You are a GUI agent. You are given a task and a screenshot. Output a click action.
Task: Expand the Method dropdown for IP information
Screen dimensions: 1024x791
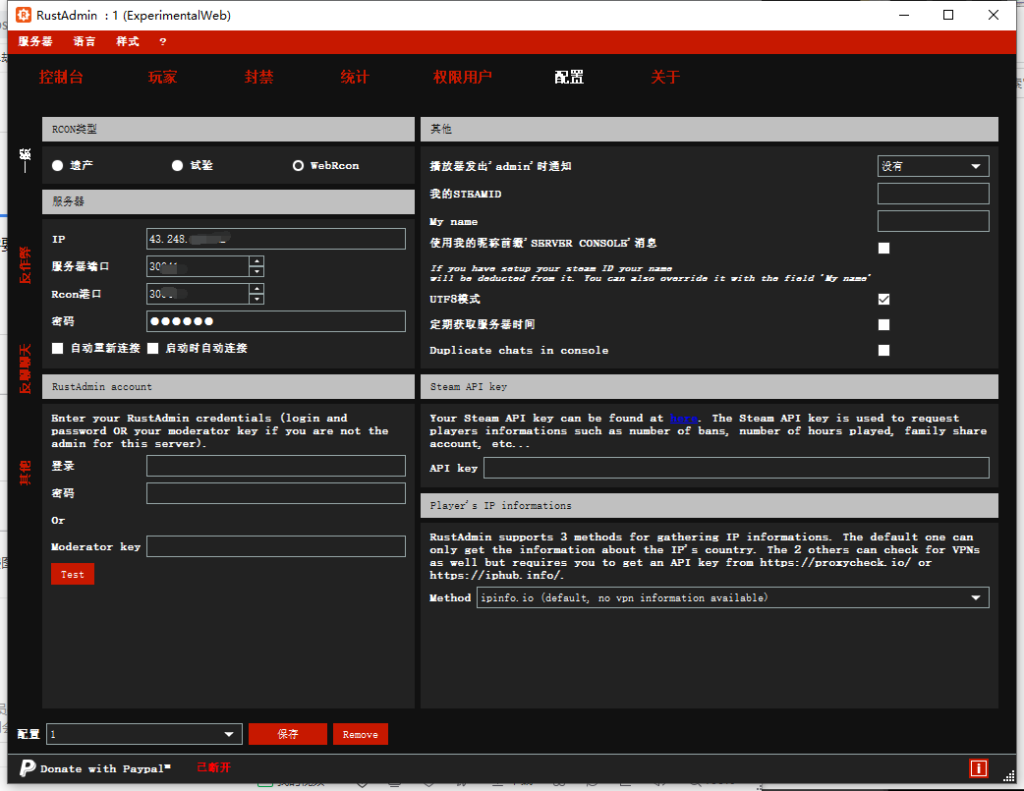tap(733, 598)
